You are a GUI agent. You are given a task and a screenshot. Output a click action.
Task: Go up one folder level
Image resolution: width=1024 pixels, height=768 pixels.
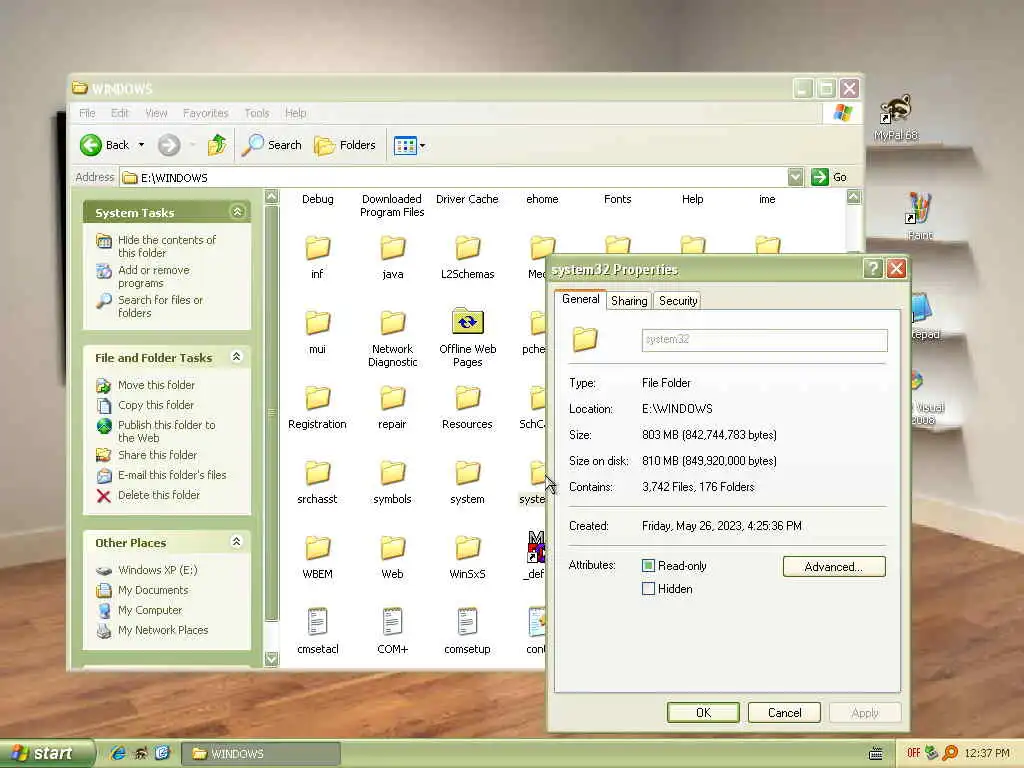(x=217, y=145)
